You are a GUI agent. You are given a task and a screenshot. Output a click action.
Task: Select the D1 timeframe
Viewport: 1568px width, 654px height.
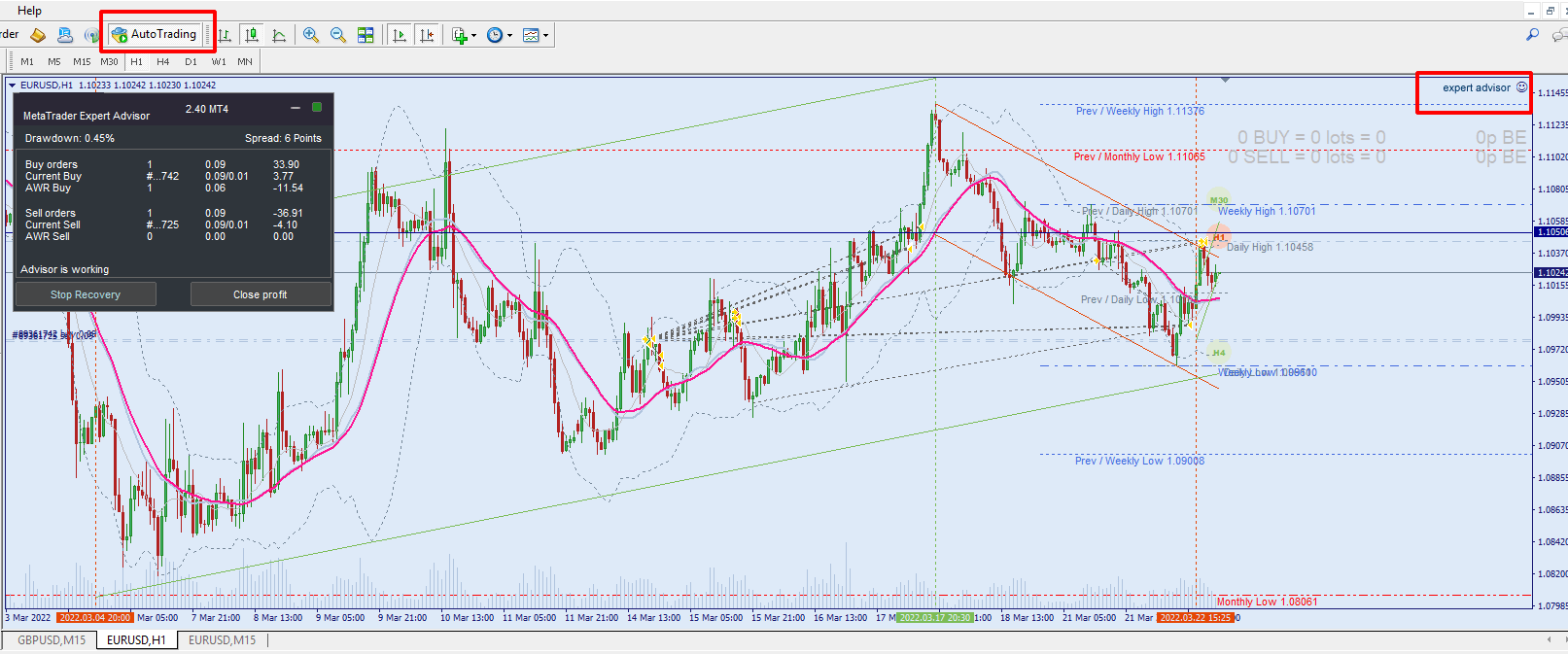(x=191, y=61)
